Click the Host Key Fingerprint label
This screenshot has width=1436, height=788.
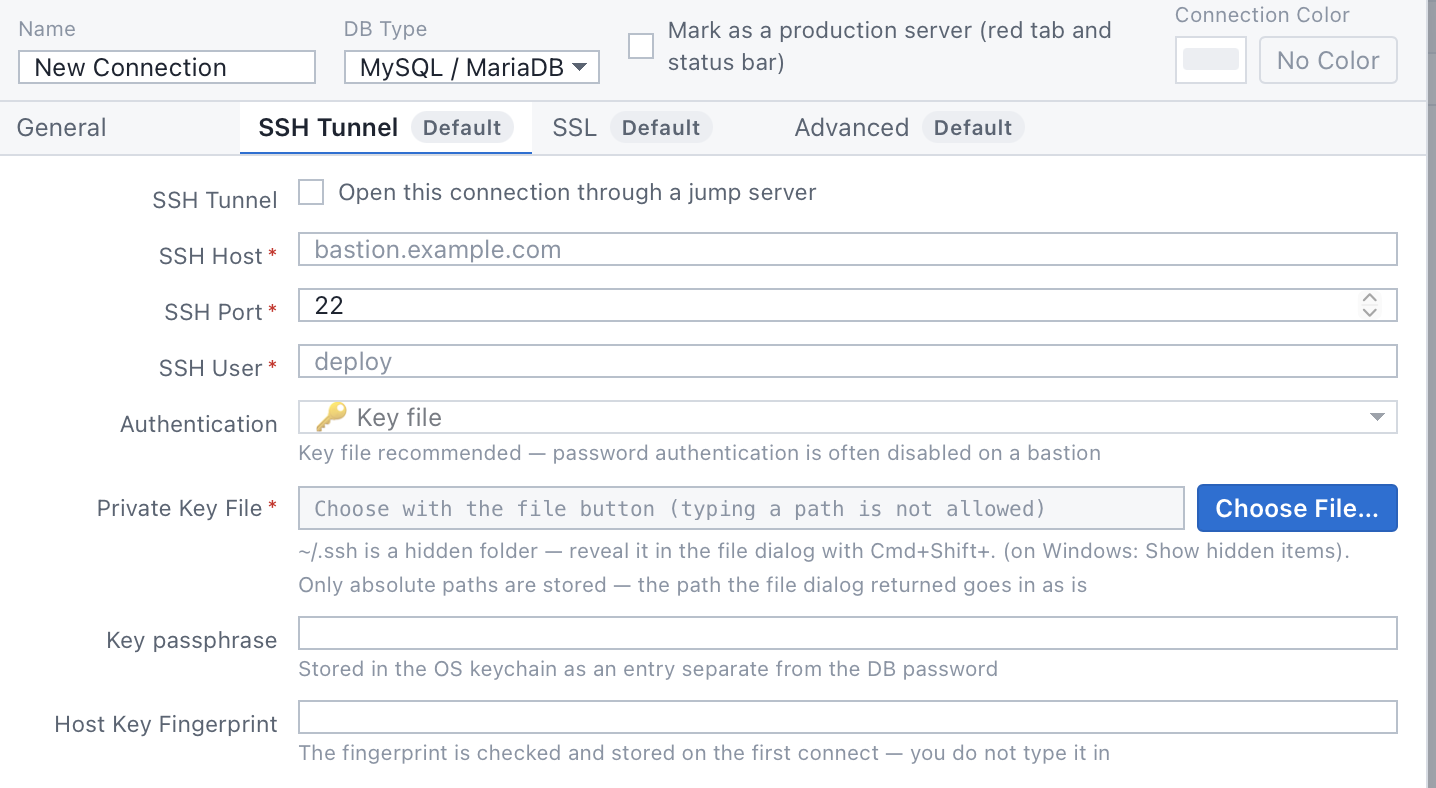tap(166, 724)
